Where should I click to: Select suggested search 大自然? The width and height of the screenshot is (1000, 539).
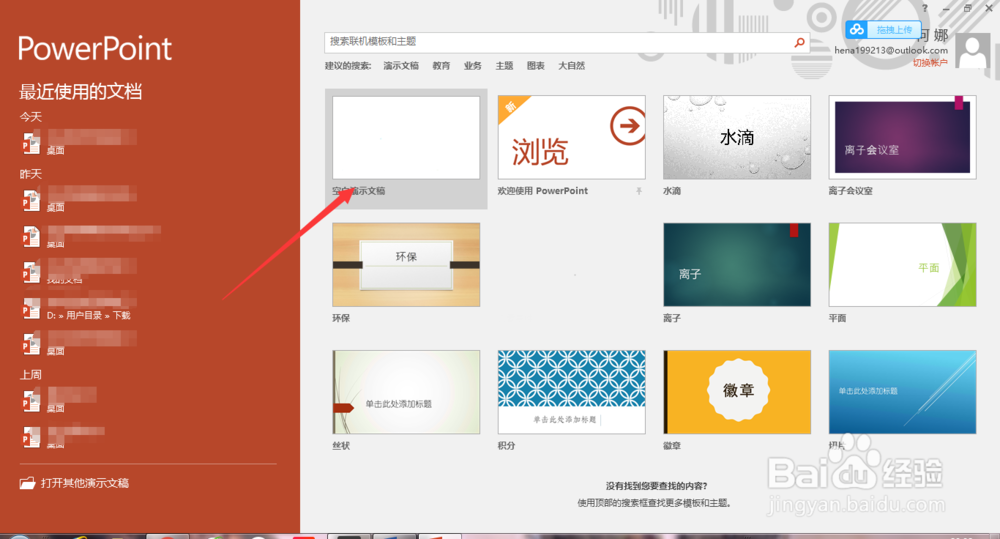coord(571,66)
